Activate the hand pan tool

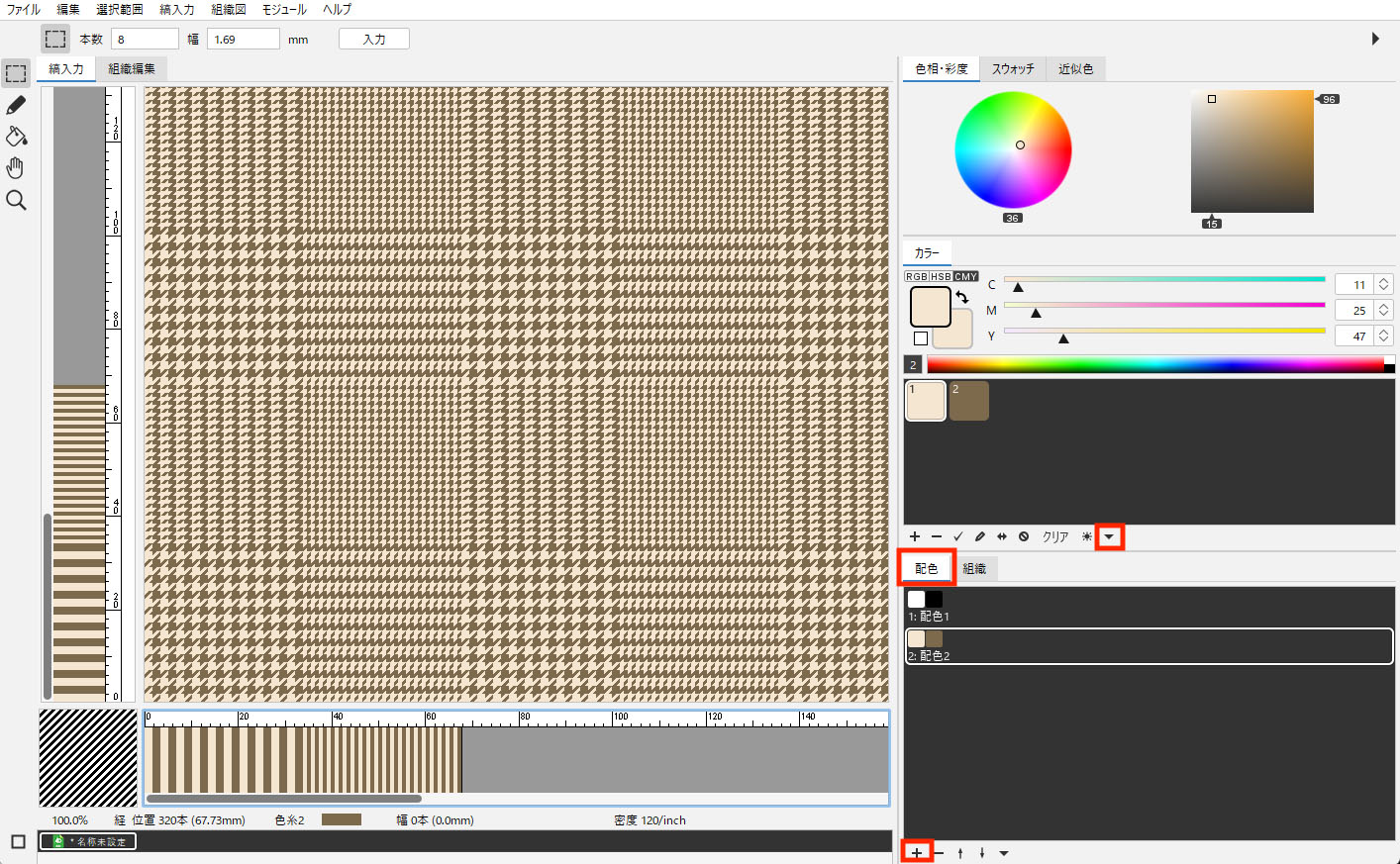pos(16,168)
